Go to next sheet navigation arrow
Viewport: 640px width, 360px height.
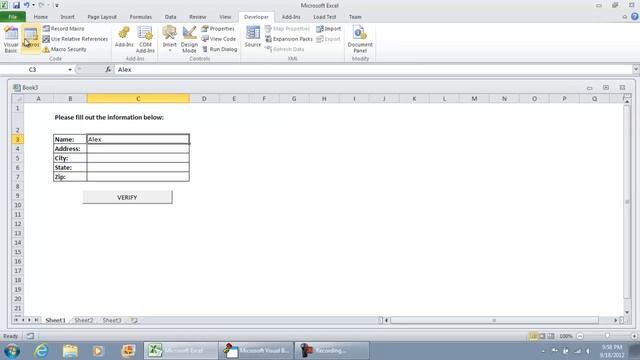coord(29,320)
